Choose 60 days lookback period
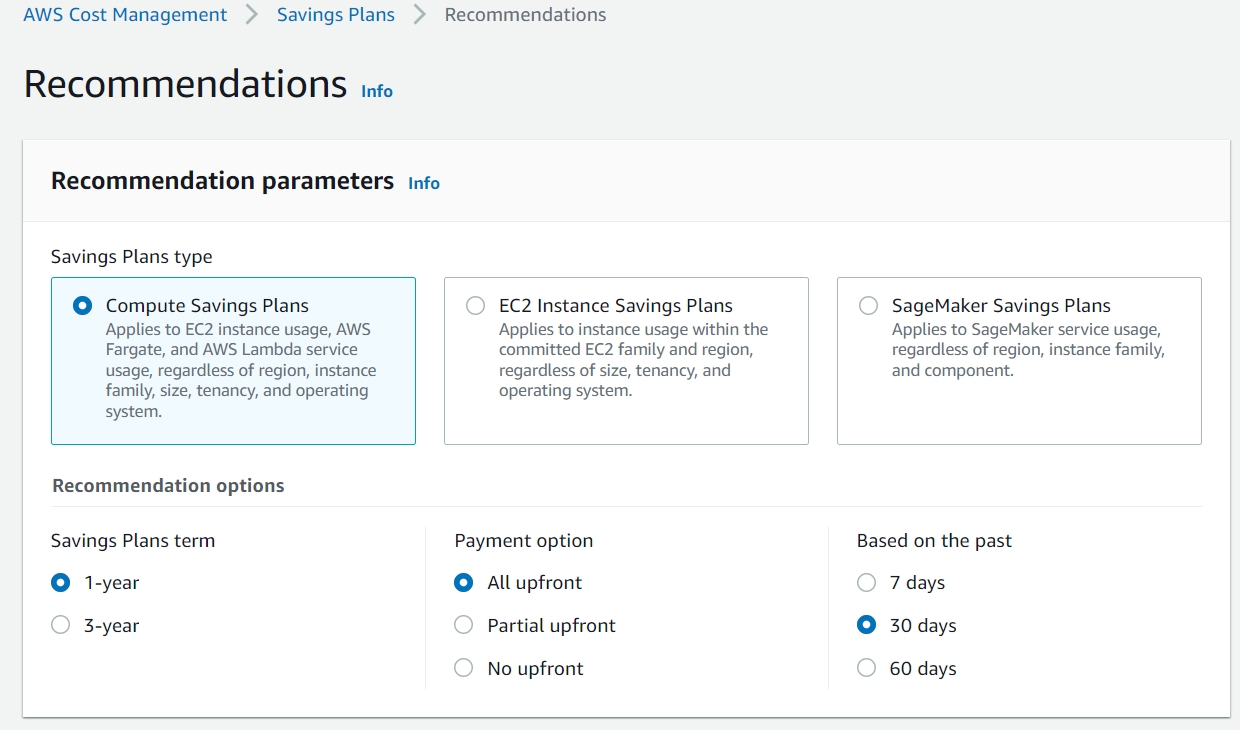This screenshot has width=1240, height=730. 867,668
